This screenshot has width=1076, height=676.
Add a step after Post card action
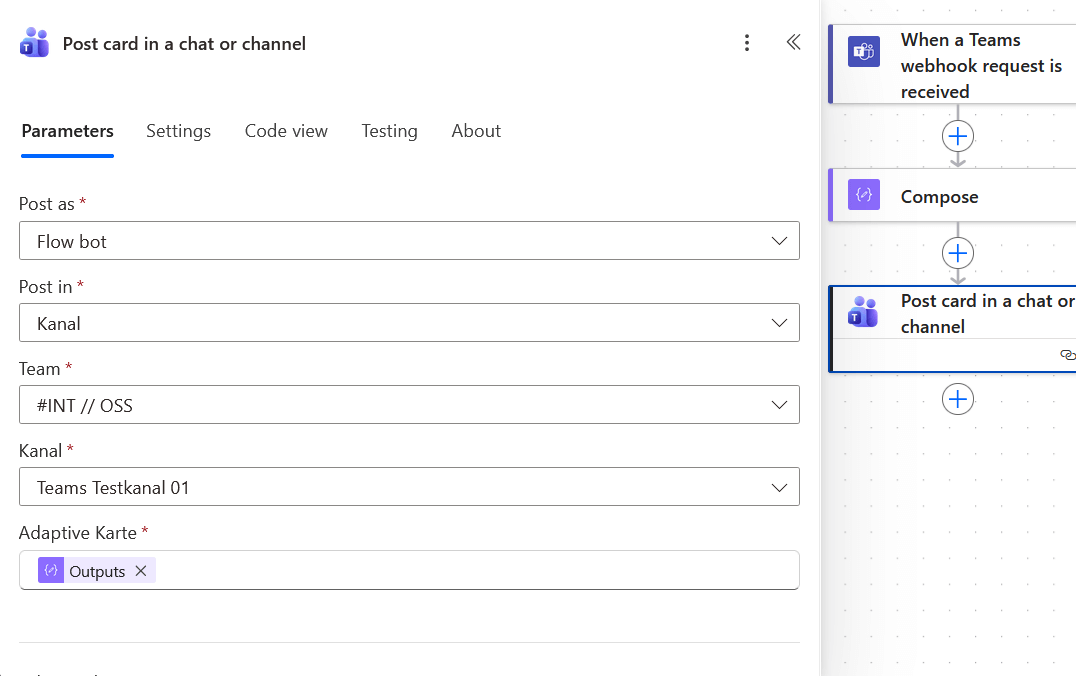(x=958, y=399)
